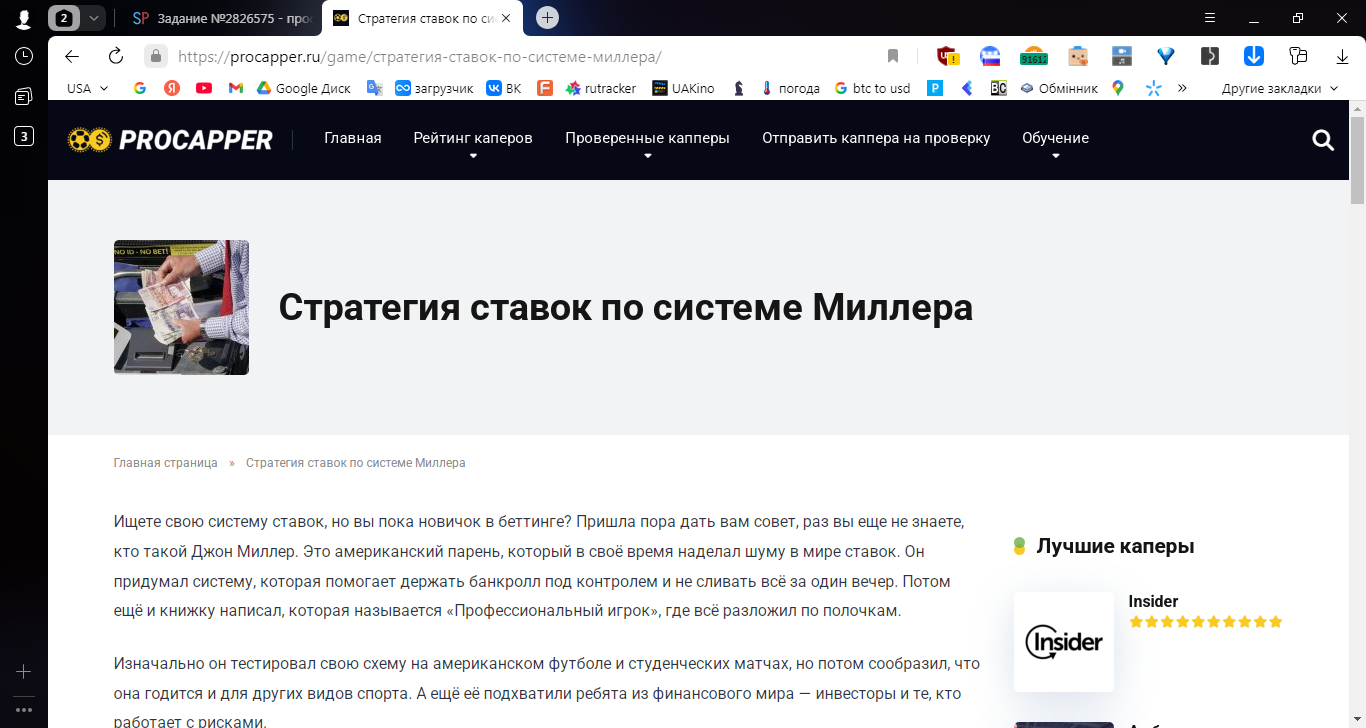Reload the page with the refresh icon
The height and width of the screenshot is (728, 1366).
tap(116, 56)
